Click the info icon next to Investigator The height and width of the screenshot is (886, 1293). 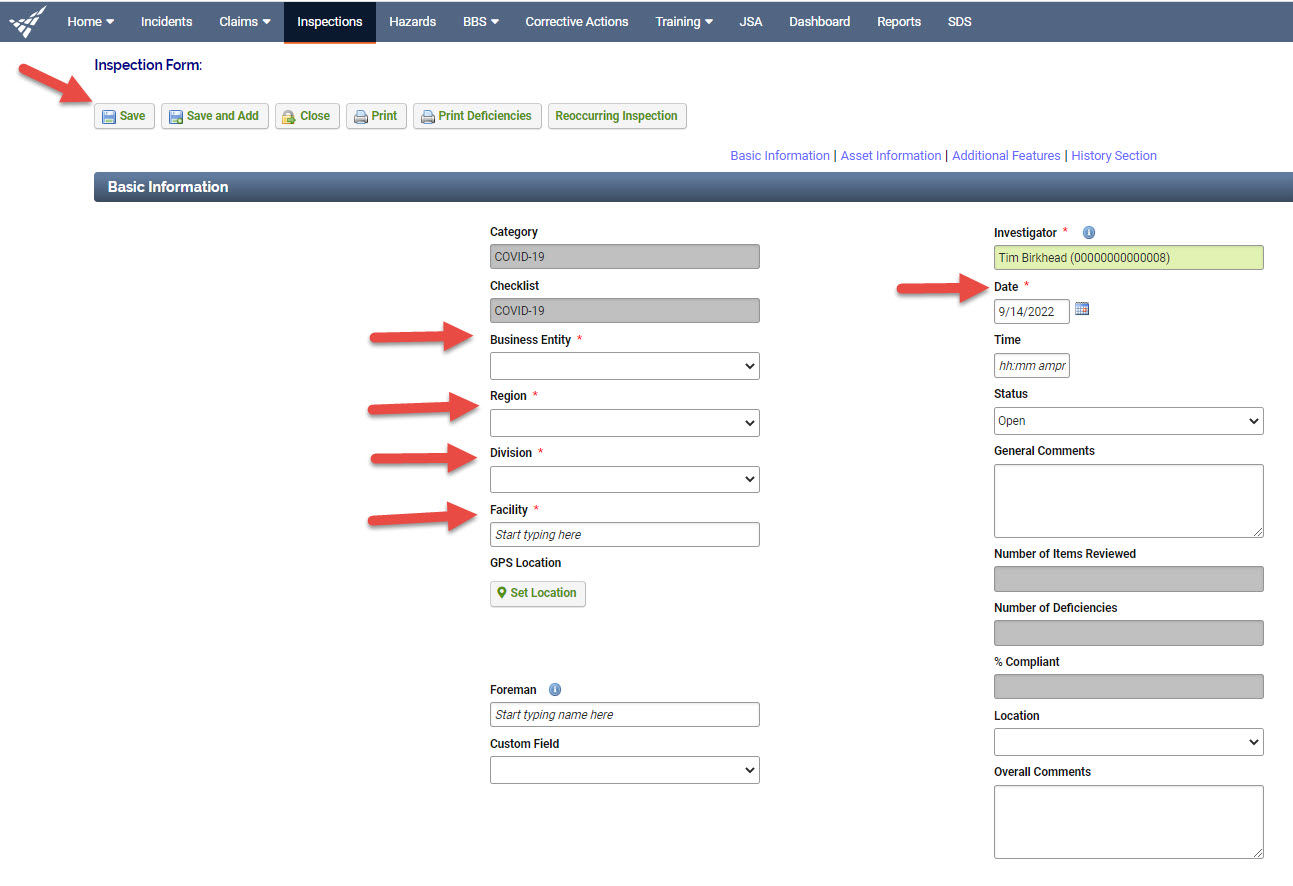pos(1088,232)
